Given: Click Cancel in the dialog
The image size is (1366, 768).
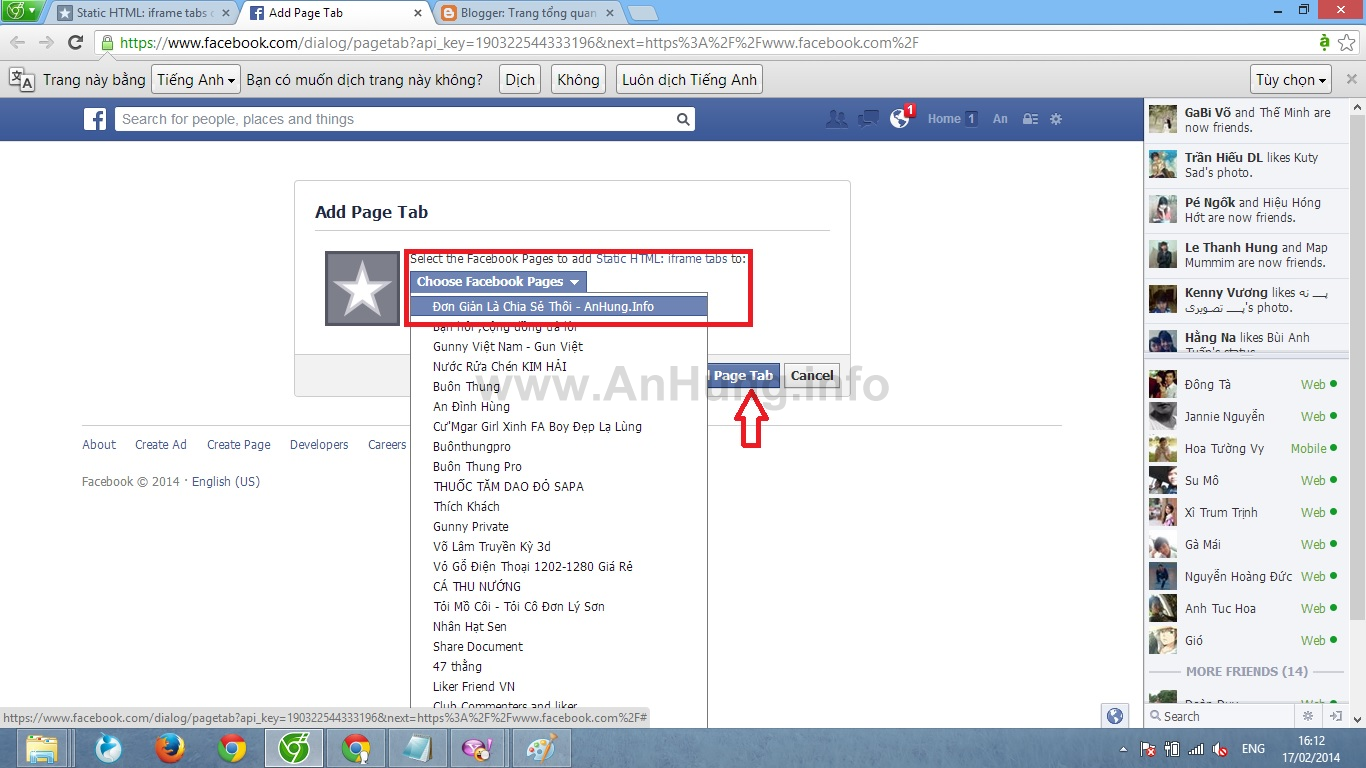Looking at the screenshot, I should coord(812,376).
